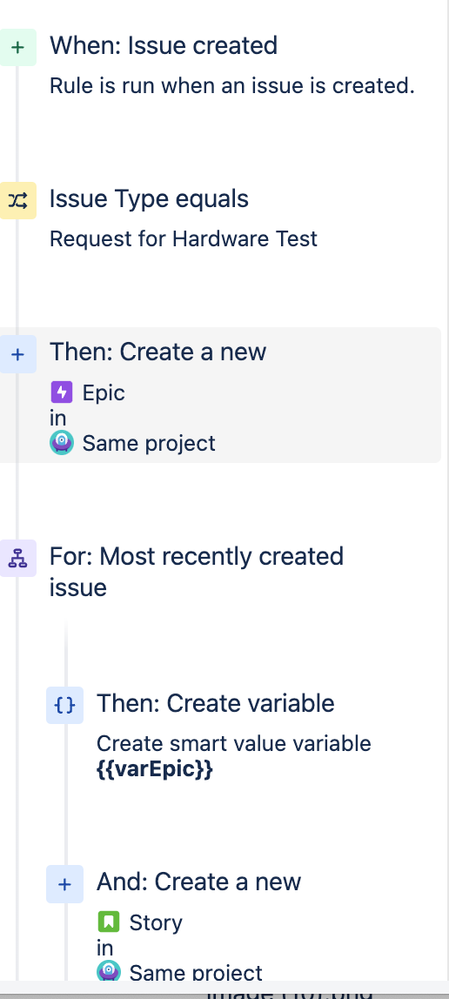Click the Request for Hardware Test text
Viewport: 449px width, 999px height.
(x=183, y=239)
